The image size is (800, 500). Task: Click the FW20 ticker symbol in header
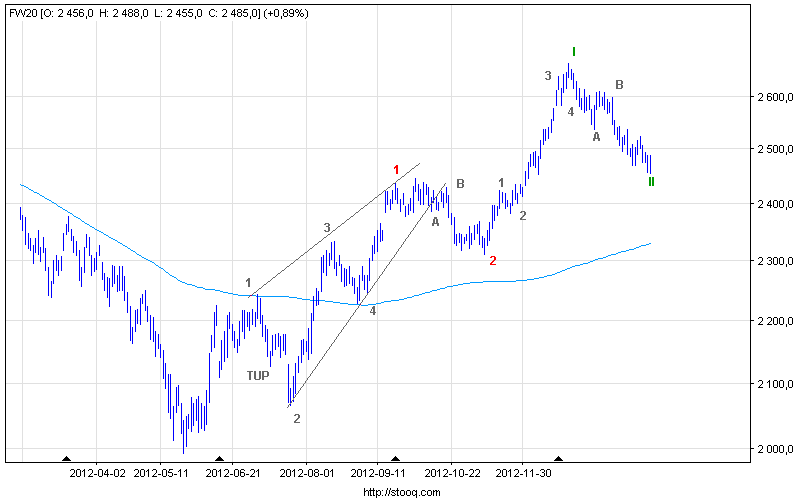point(22,14)
